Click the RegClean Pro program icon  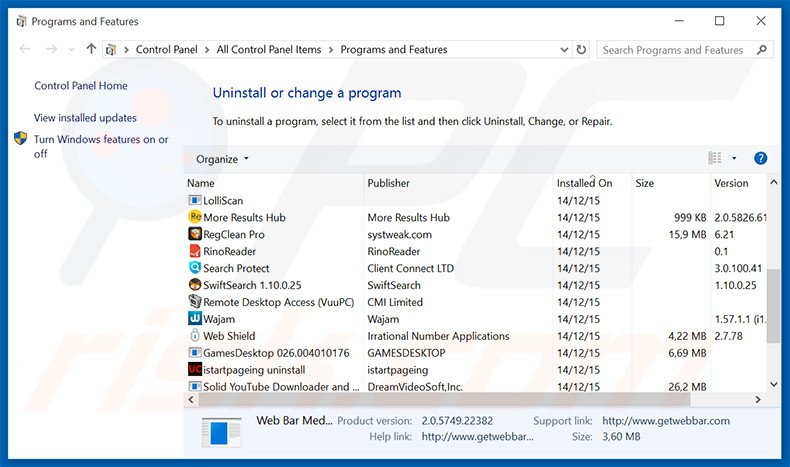click(x=194, y=234)
